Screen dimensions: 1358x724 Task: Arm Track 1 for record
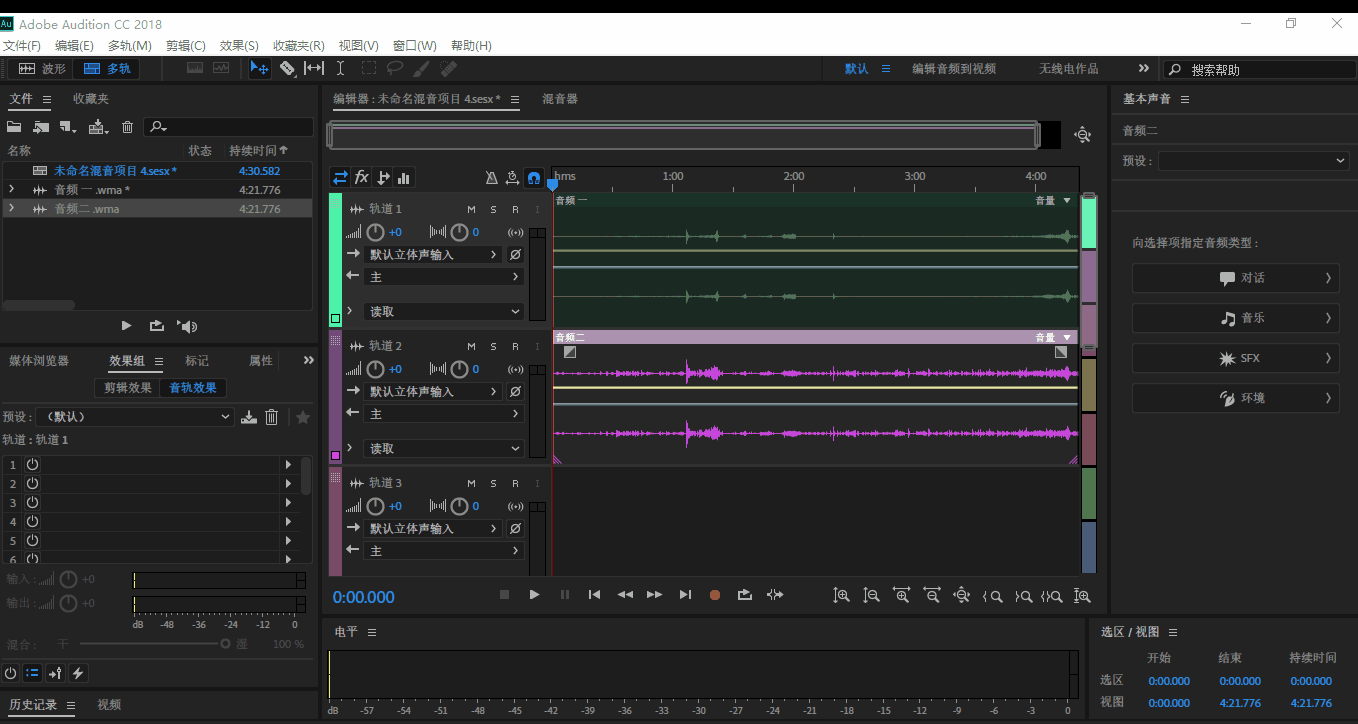point(515,209)
